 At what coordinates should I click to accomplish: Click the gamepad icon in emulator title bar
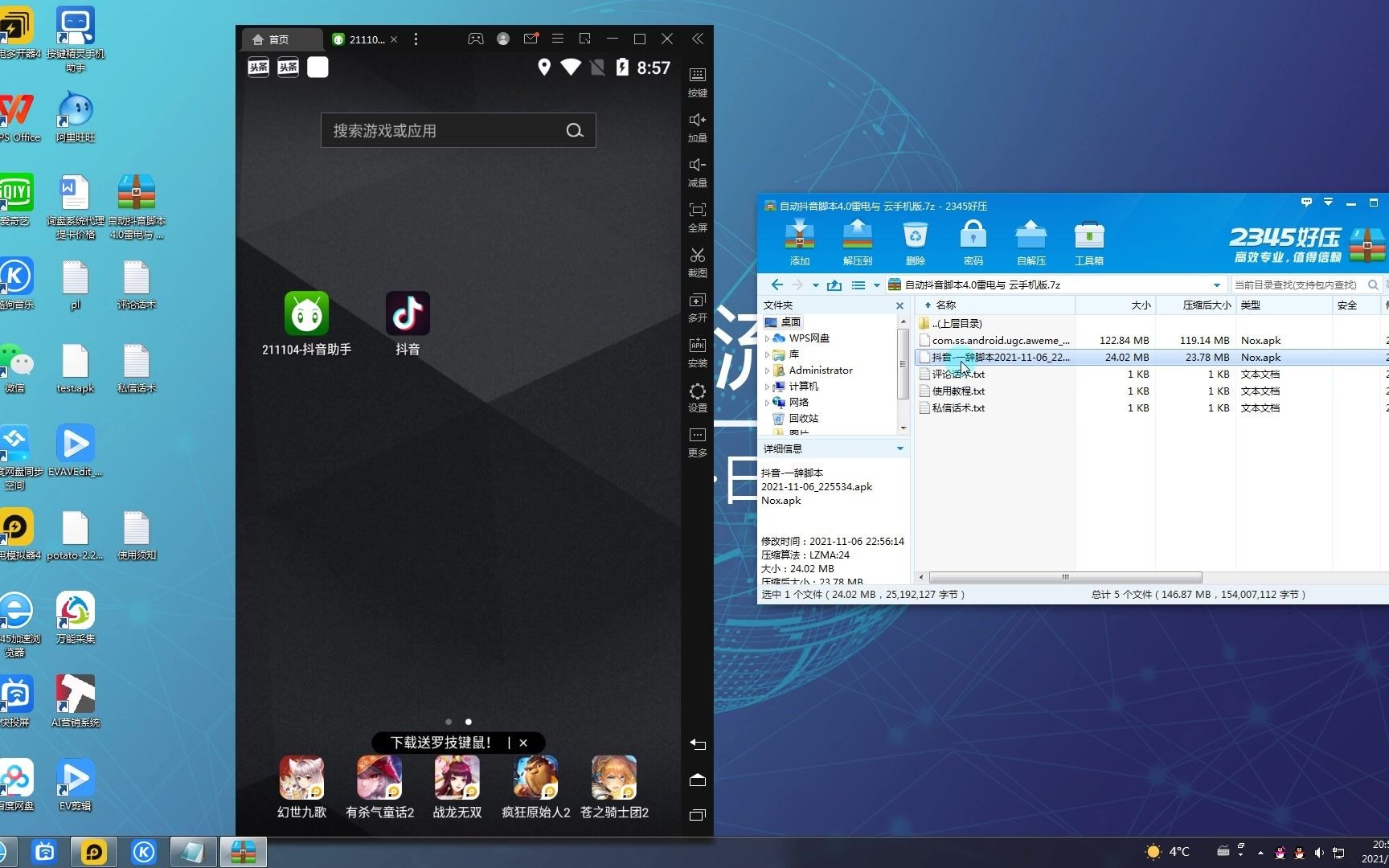[x=476, y=39]
